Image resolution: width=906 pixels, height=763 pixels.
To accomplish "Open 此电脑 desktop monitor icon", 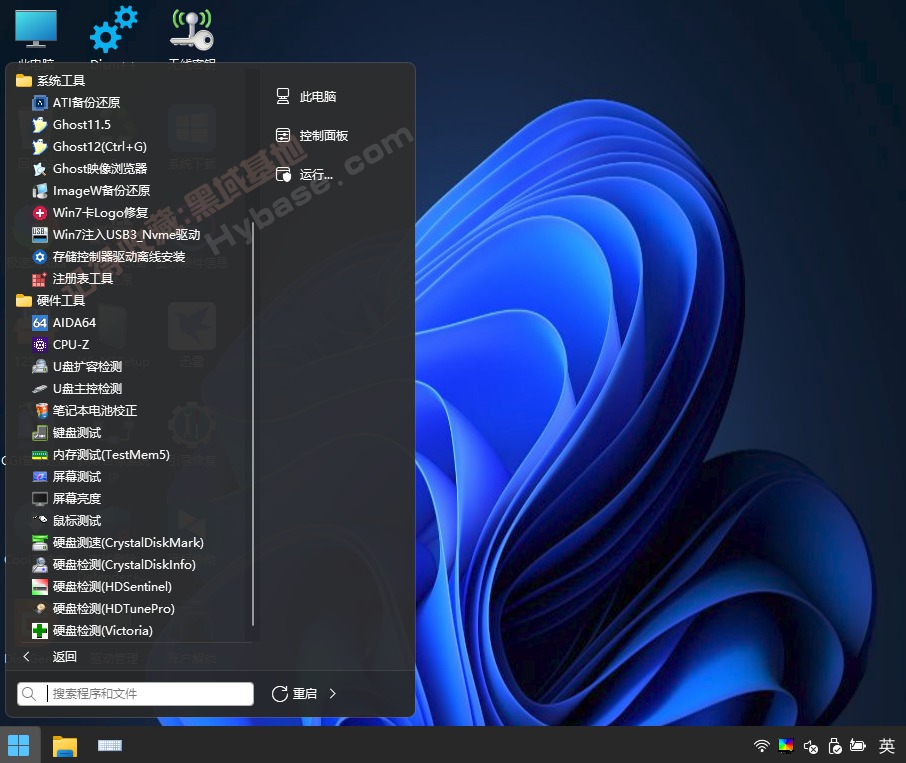I will pos(36,30).
